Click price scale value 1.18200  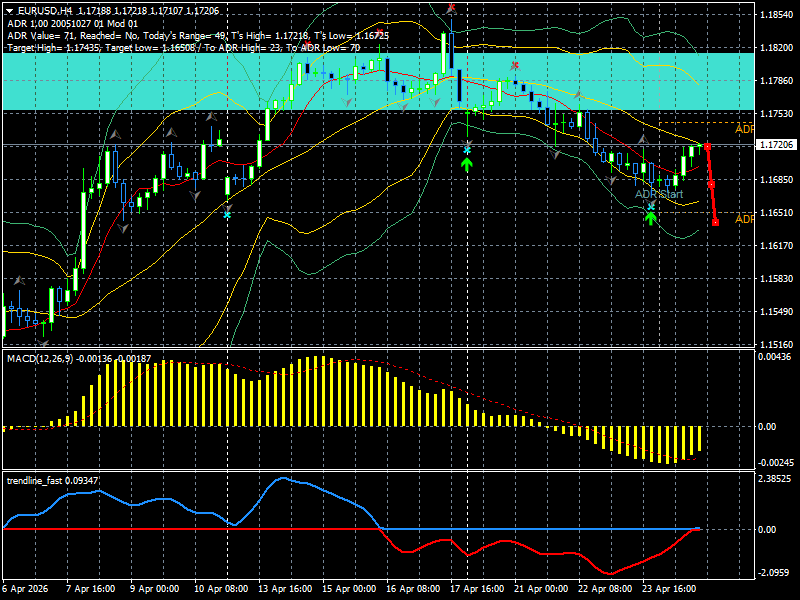click(777, 47)
